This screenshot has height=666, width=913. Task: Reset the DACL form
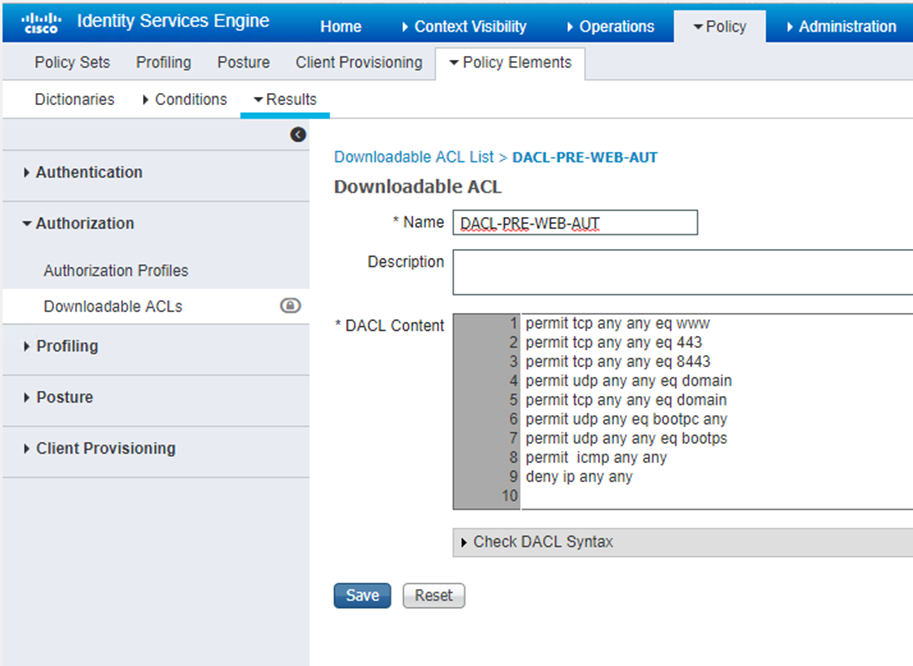pos(434,596)
